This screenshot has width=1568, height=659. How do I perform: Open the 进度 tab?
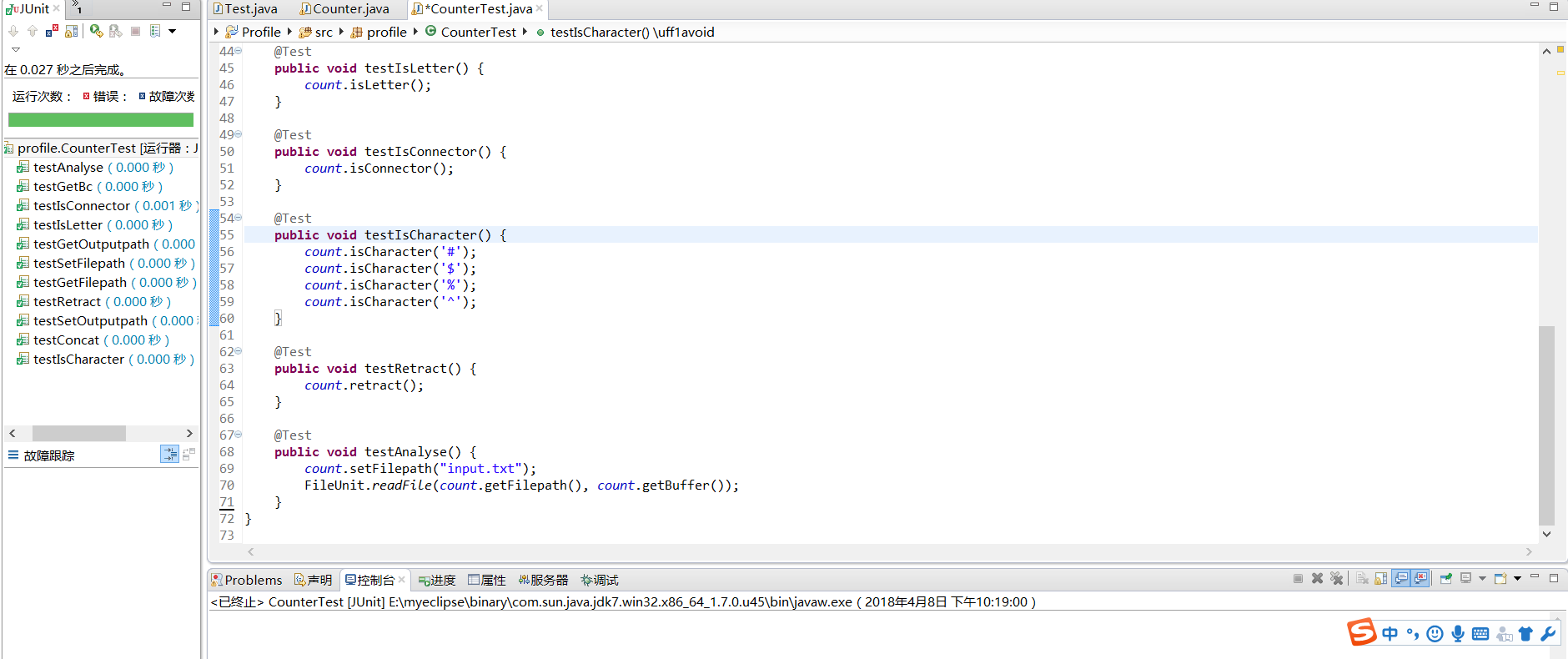[437, 580]
